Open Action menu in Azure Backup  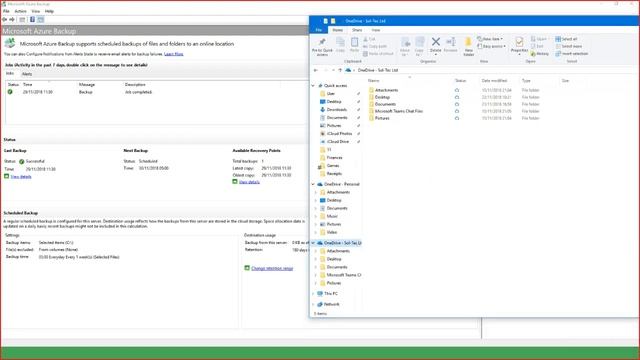[x=20, y=11]
